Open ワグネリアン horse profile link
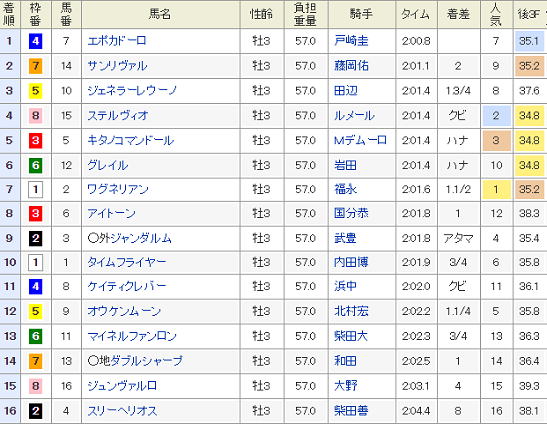The height and width of the screenshot is (424, 547). pyautogui.click(x=118, y=189)
